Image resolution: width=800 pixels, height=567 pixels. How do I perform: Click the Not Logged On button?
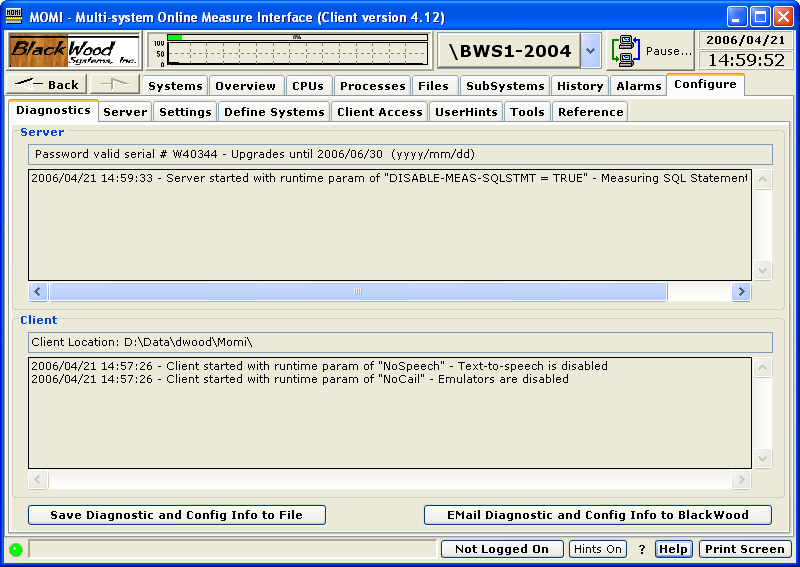(502, 549)
